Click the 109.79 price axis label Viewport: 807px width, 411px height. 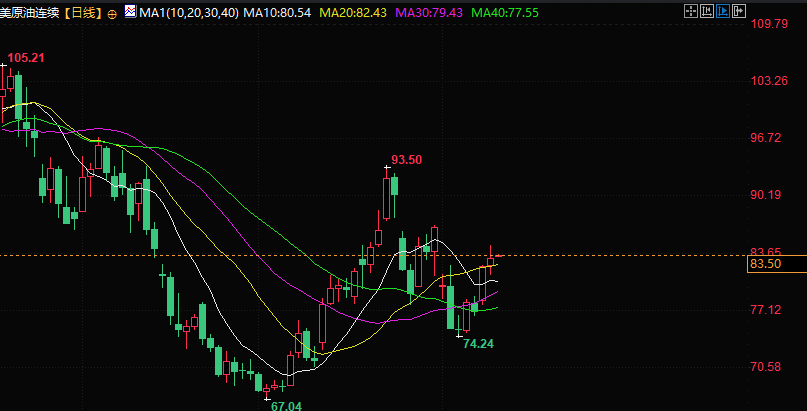pyautogui.click(x=769, y=24)
